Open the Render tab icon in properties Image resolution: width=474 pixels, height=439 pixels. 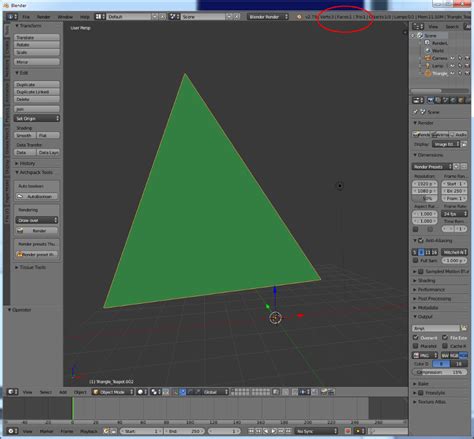pyautogui.click(x=431, y=100)
